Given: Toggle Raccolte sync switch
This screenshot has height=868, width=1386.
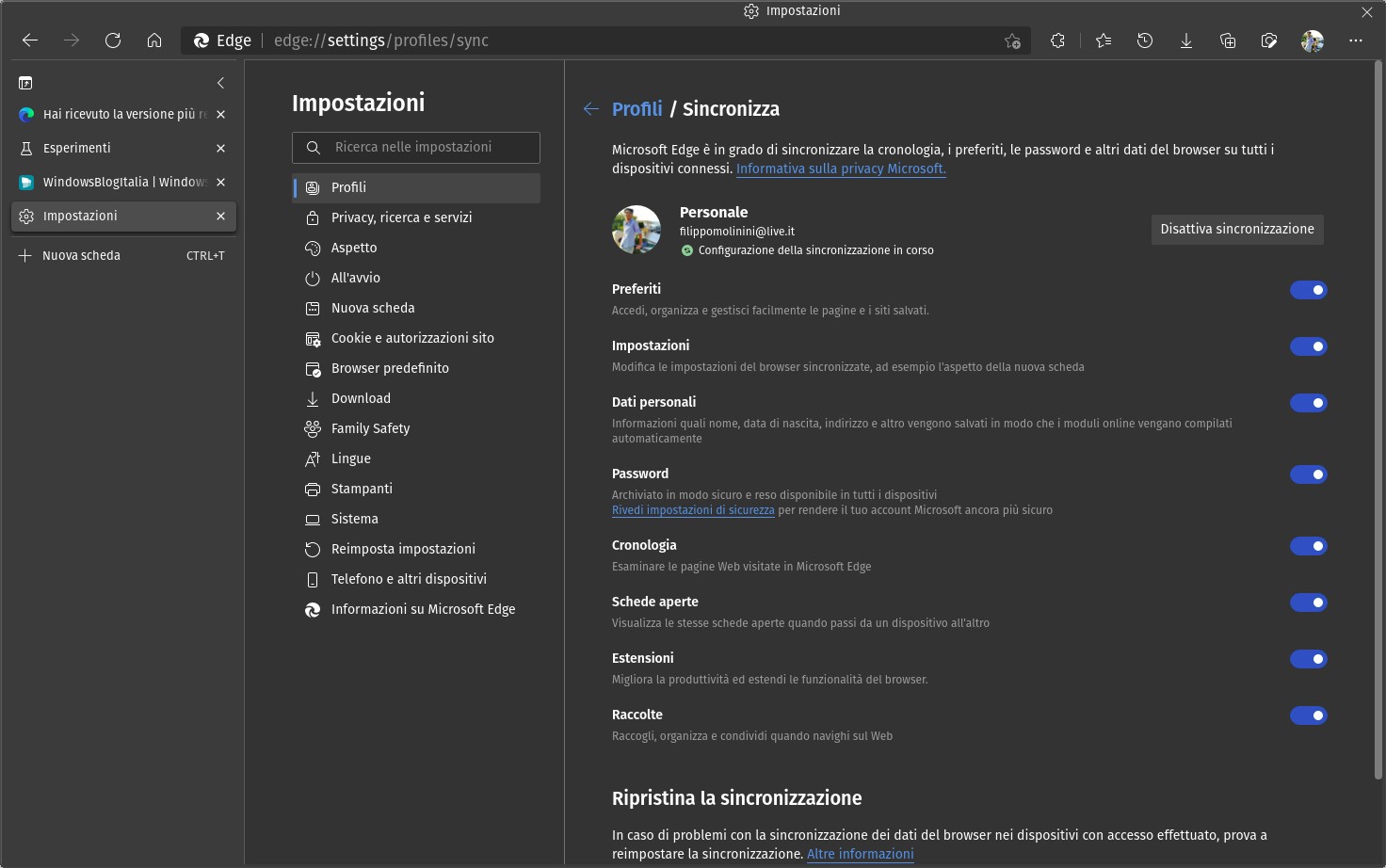Looking at the screenshot, I should pos(1309,715).
